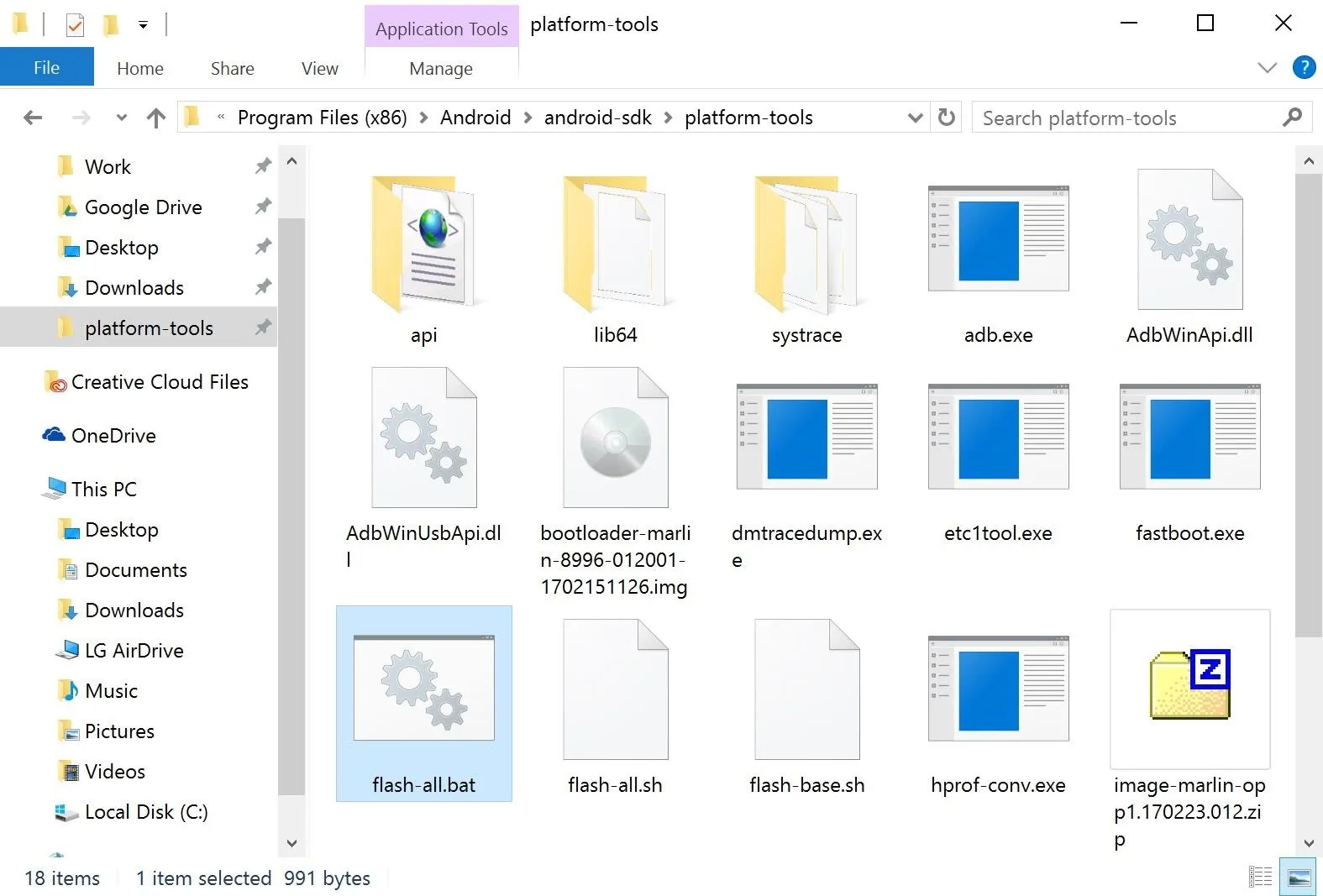Screen dimensions: 1323x896
Task: Select the etc1tool.exe file icon
Action: click(x=998, y=437)
